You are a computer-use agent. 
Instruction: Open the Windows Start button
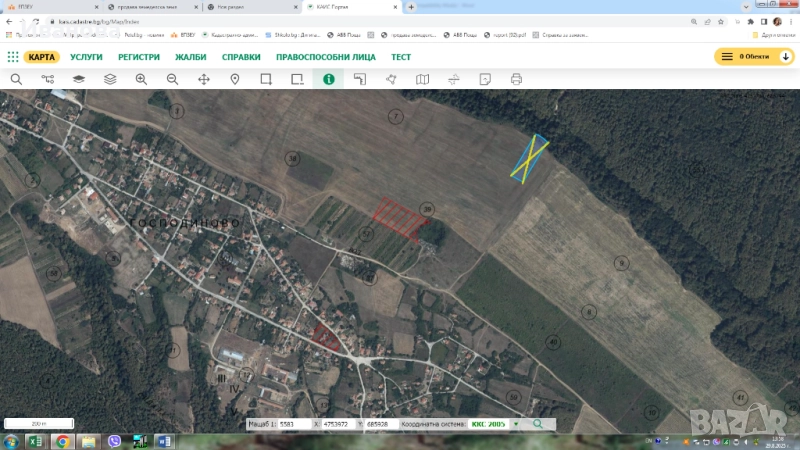(x=11, y=441)
